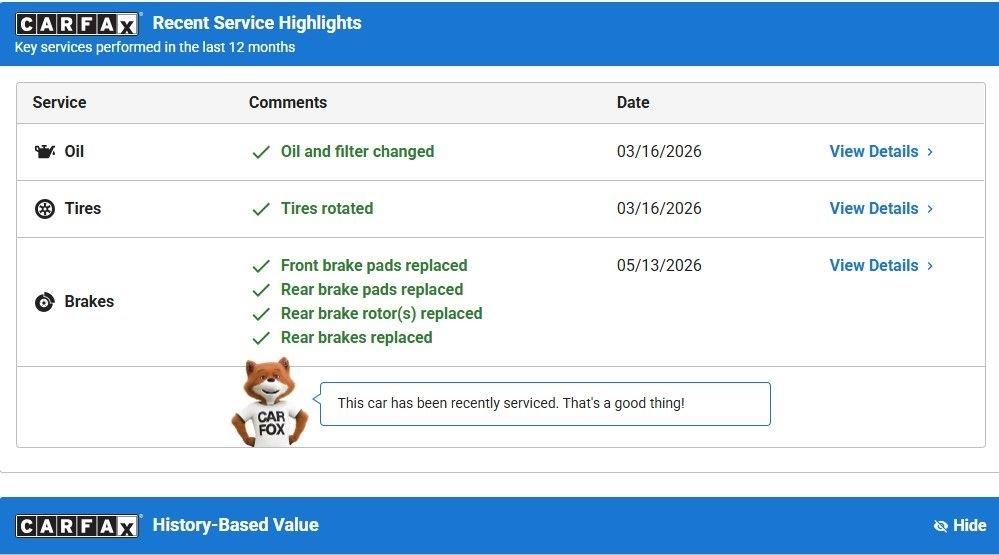This screenshot has width=999, height=555.
Task: Click the CARFAX logo in Recent Service Highlights
Action: click(x=77, y=24)
